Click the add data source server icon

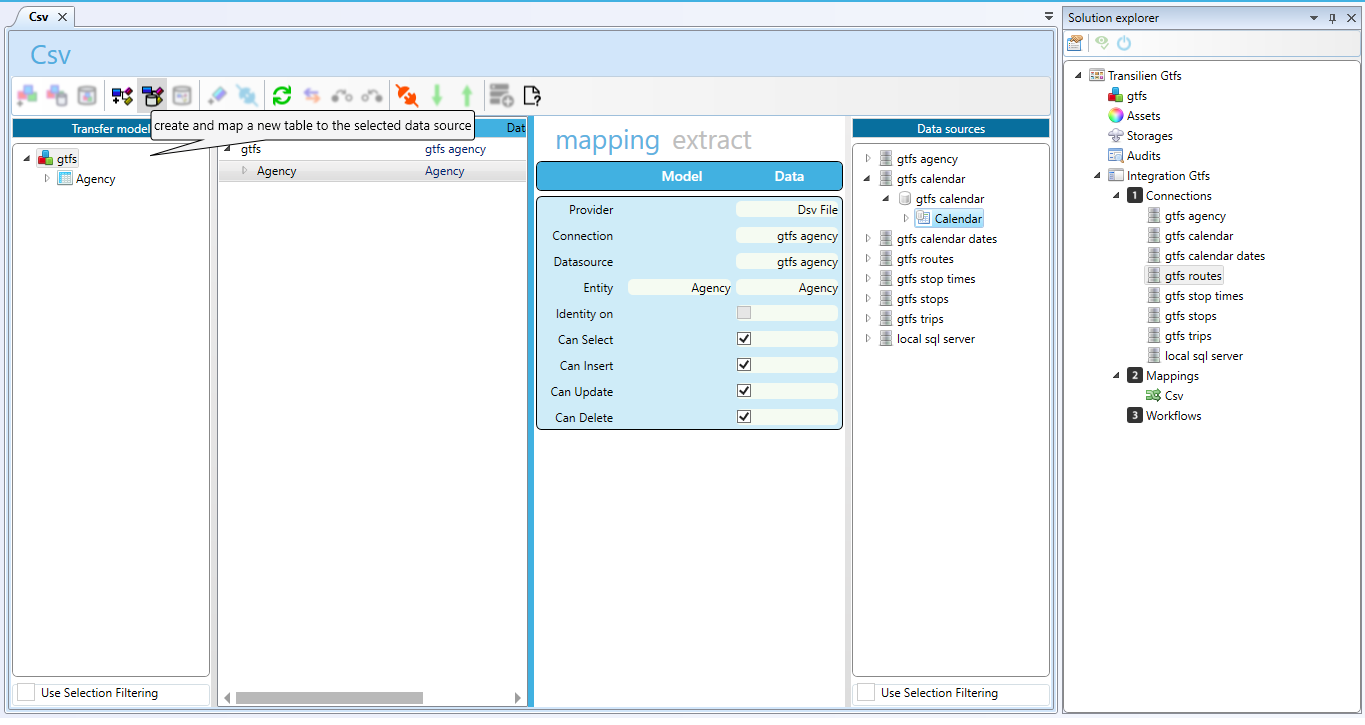click(x=501, y=95)
